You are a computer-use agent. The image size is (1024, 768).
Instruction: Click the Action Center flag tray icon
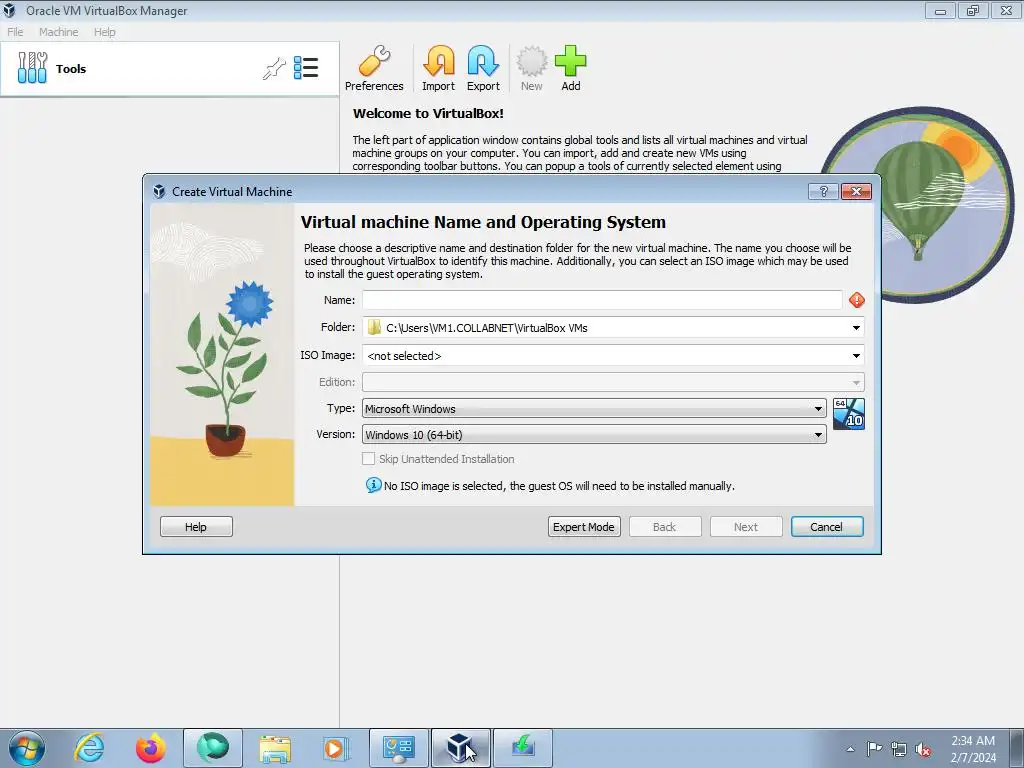click(874, 749)
